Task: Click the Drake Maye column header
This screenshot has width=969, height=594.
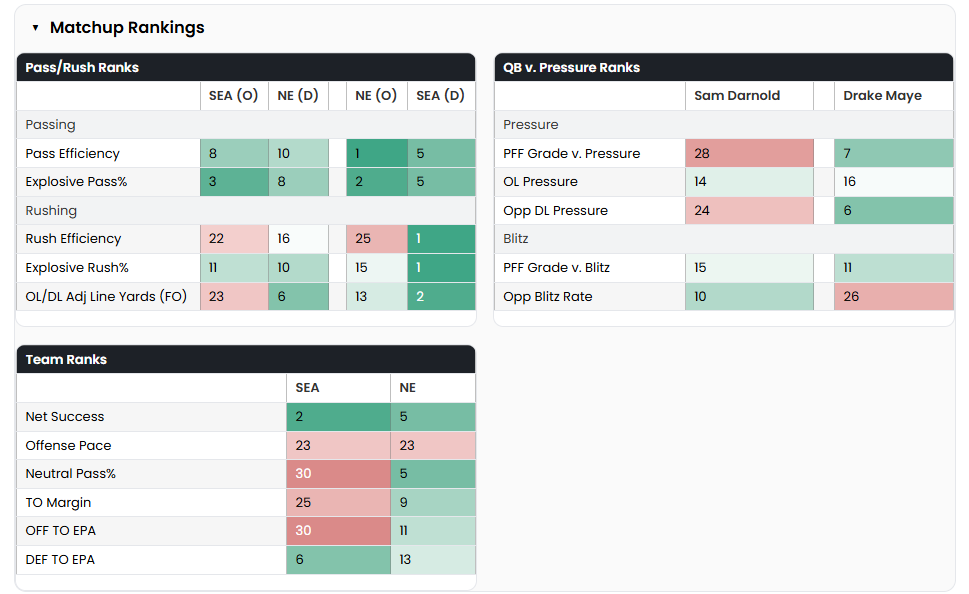Action: pos(882,96)
